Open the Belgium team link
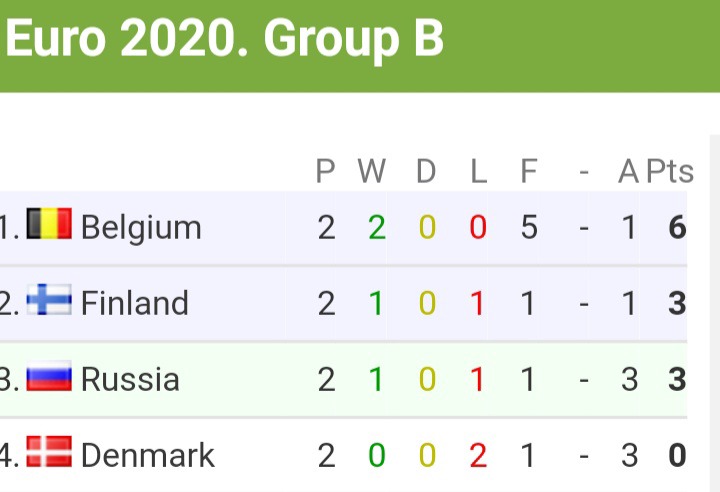 (141, 228)
